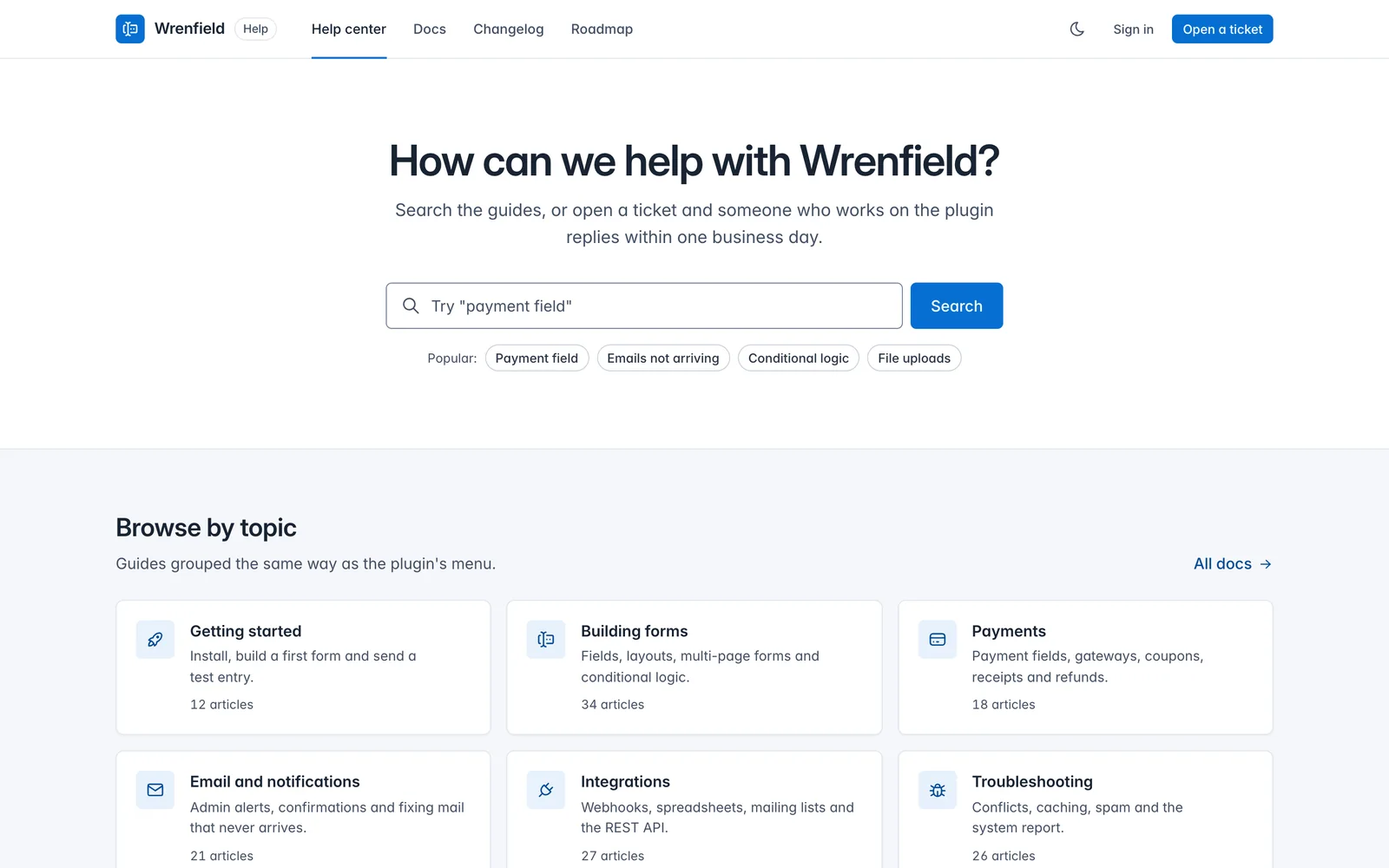1389x868 pixels.
Task: Click the Open a ticket button
Action: [1222, 29]
